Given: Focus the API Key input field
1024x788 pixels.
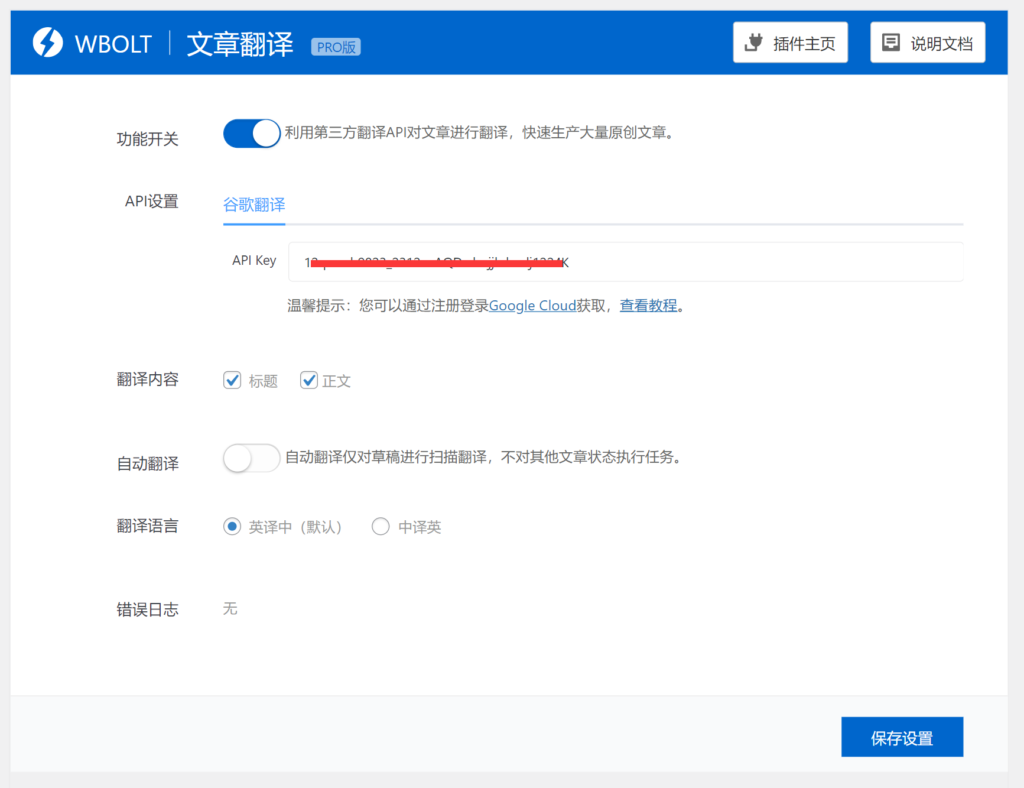Looking at the screenshot, I should (625, 262).
